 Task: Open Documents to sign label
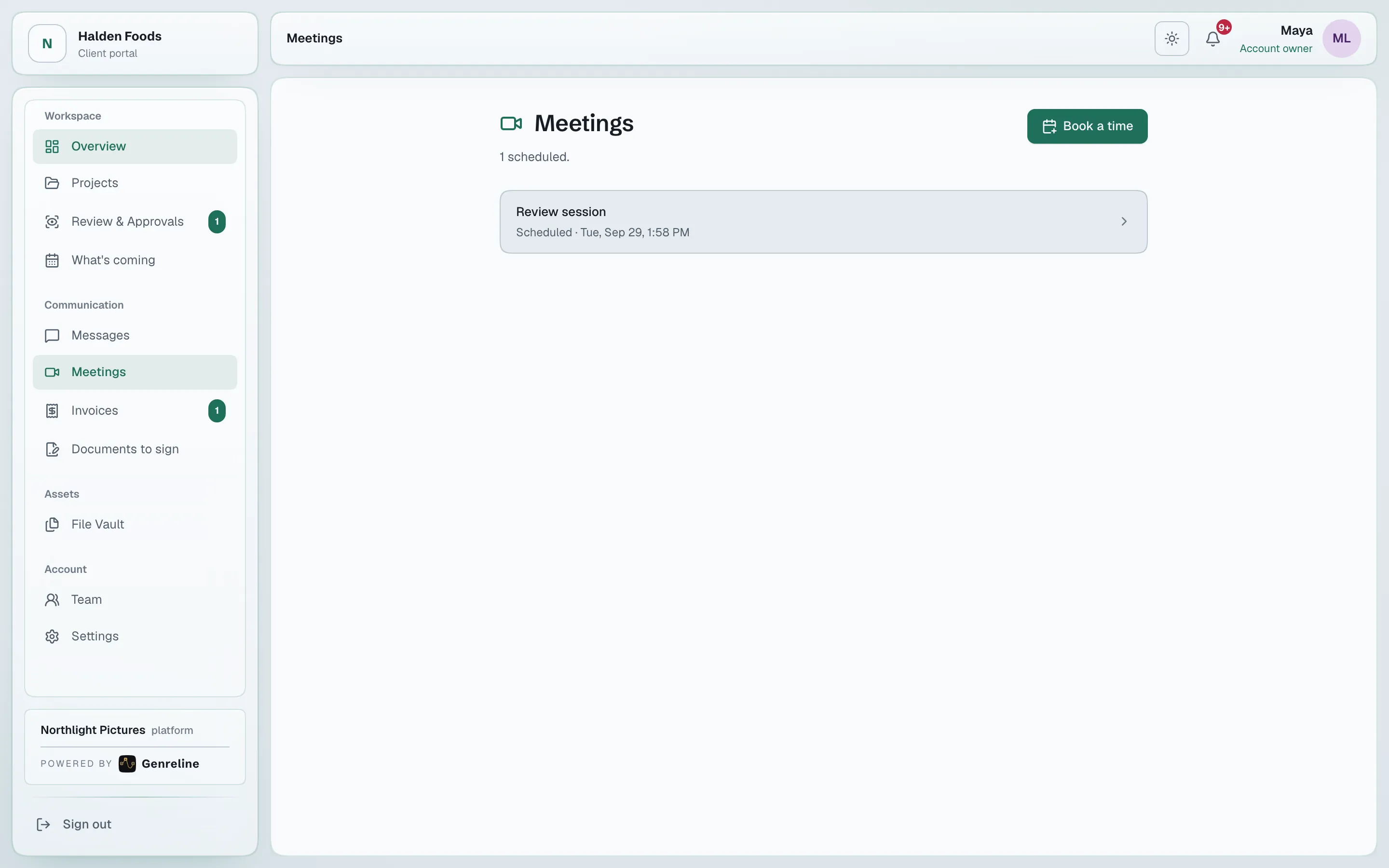(x=125, y=449)
